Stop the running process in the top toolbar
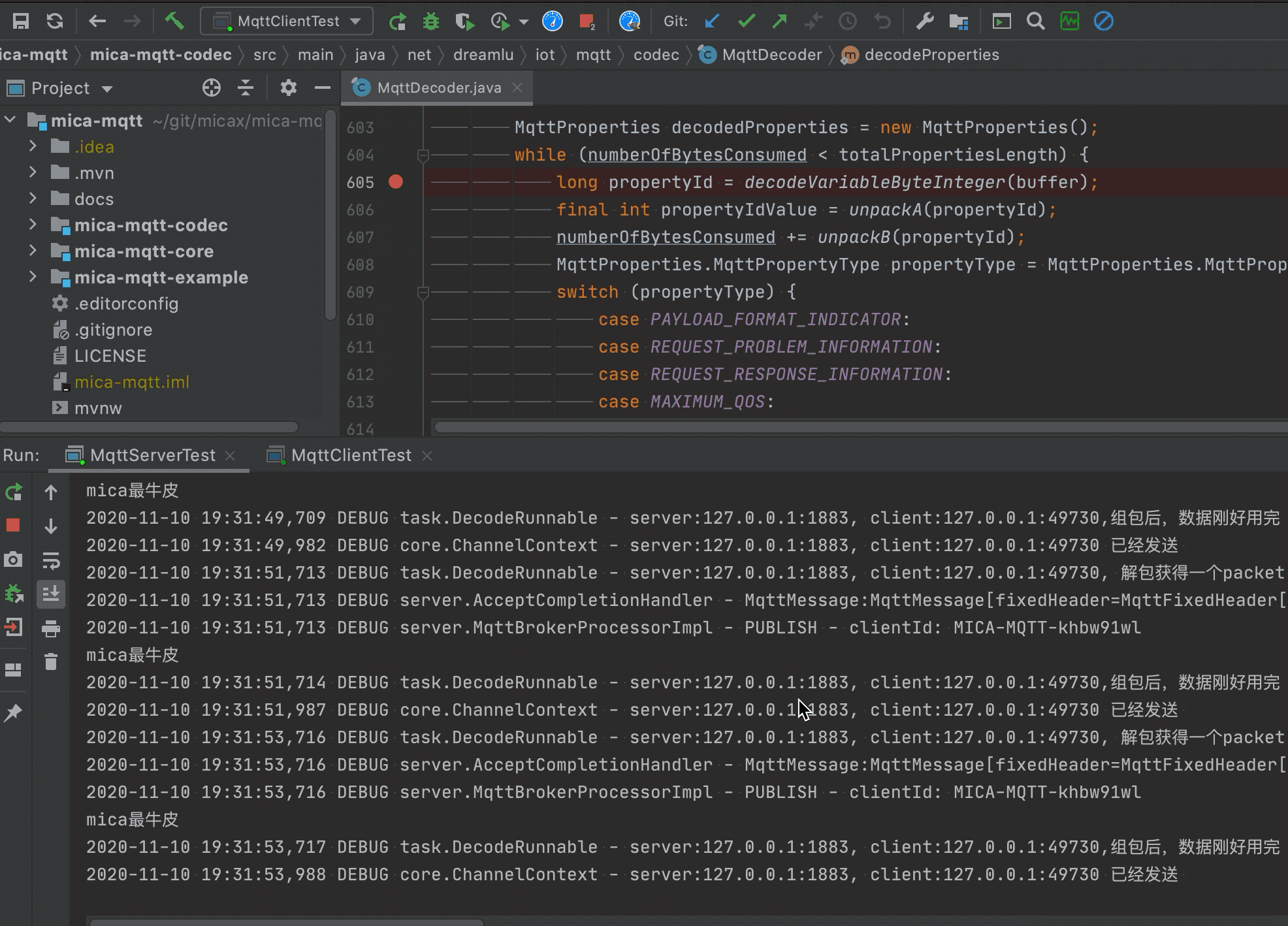This screenshot has height=926, width=1288. 586,22
